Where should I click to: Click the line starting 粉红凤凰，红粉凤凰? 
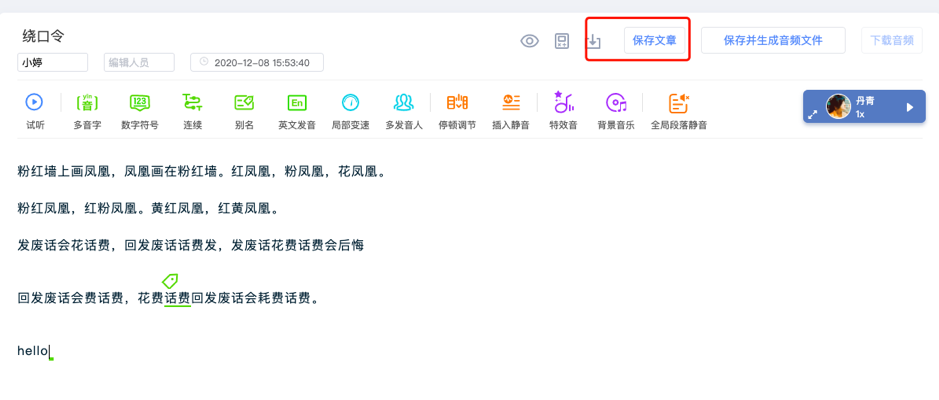click(x=148, y=209)
